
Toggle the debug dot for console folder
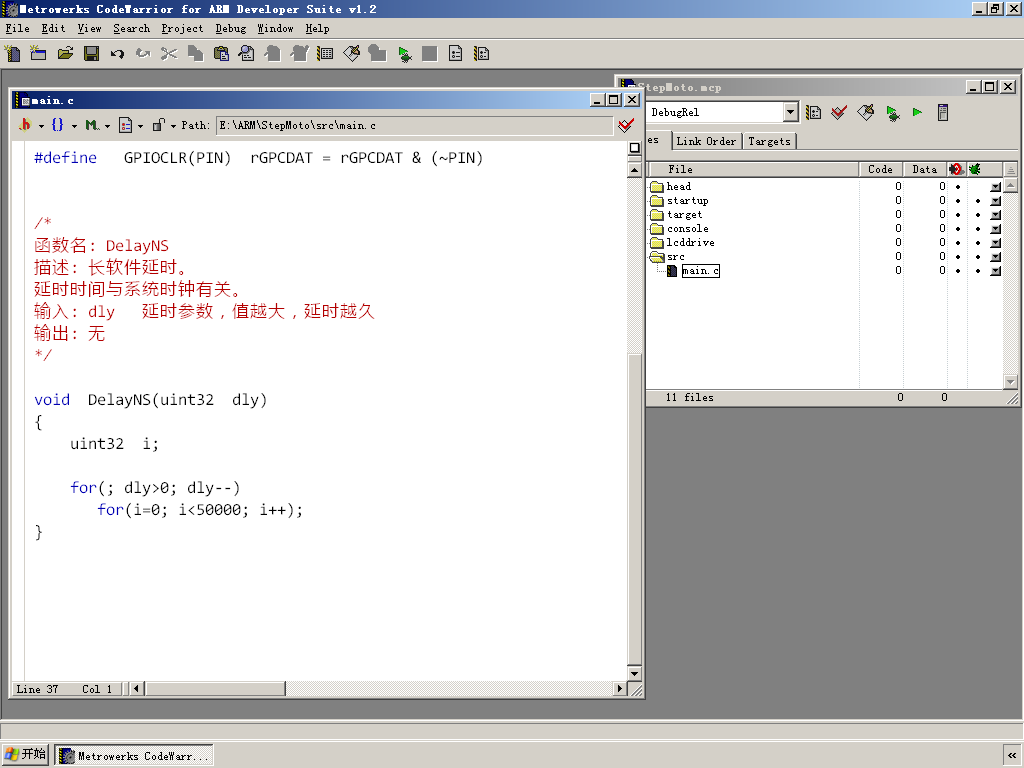978,229
